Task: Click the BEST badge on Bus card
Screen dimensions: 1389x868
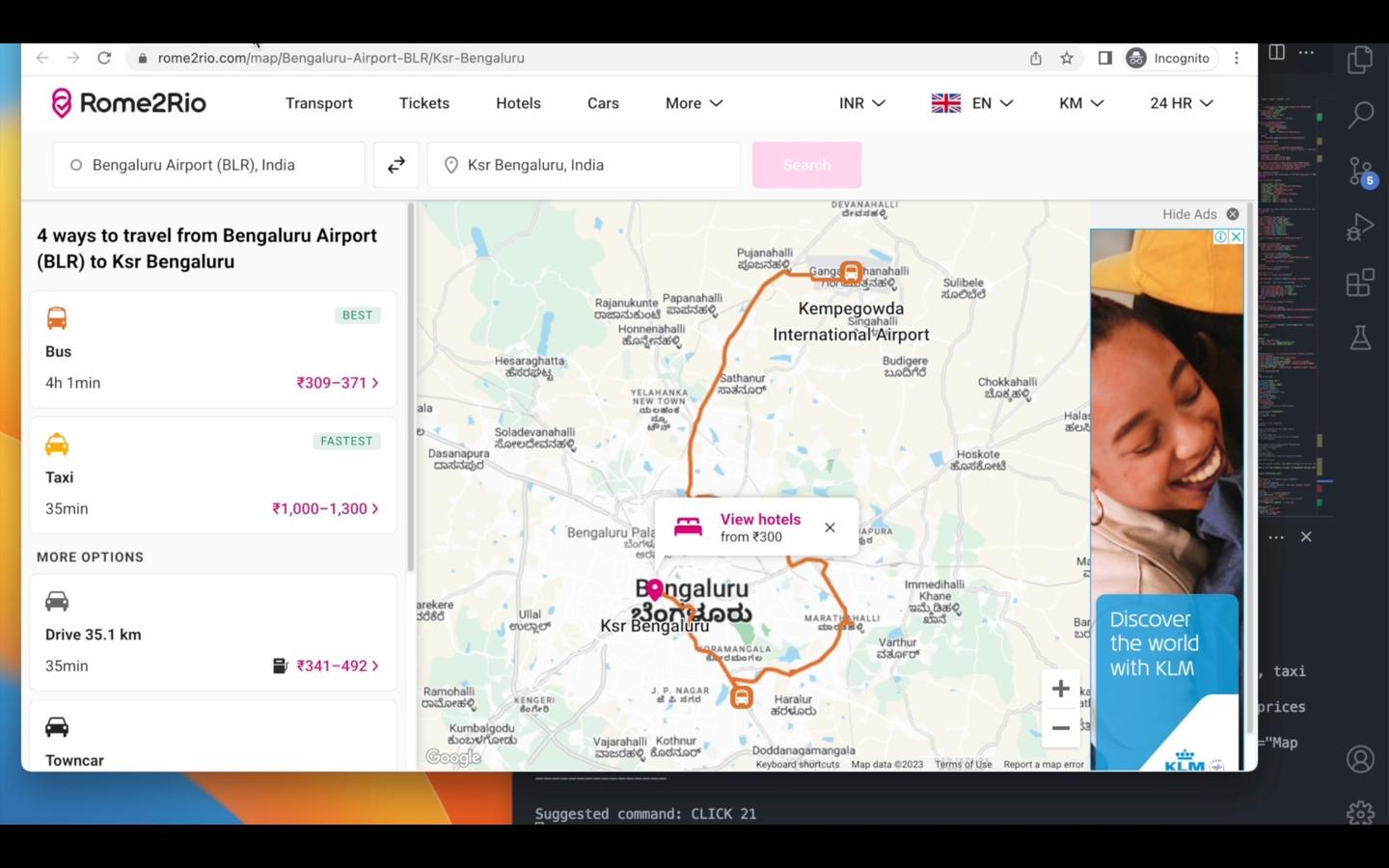Action: [357, 315]
